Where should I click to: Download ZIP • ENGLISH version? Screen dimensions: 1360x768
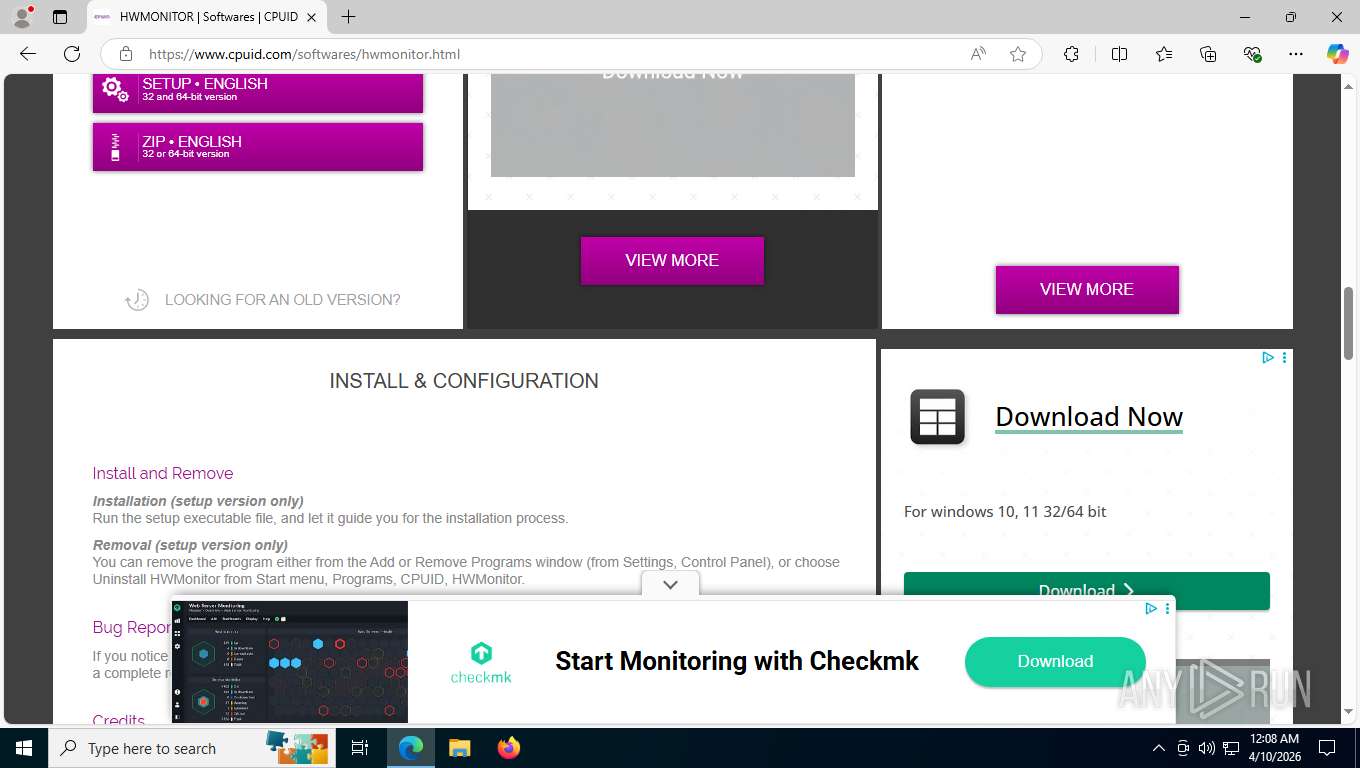point(258,147)
